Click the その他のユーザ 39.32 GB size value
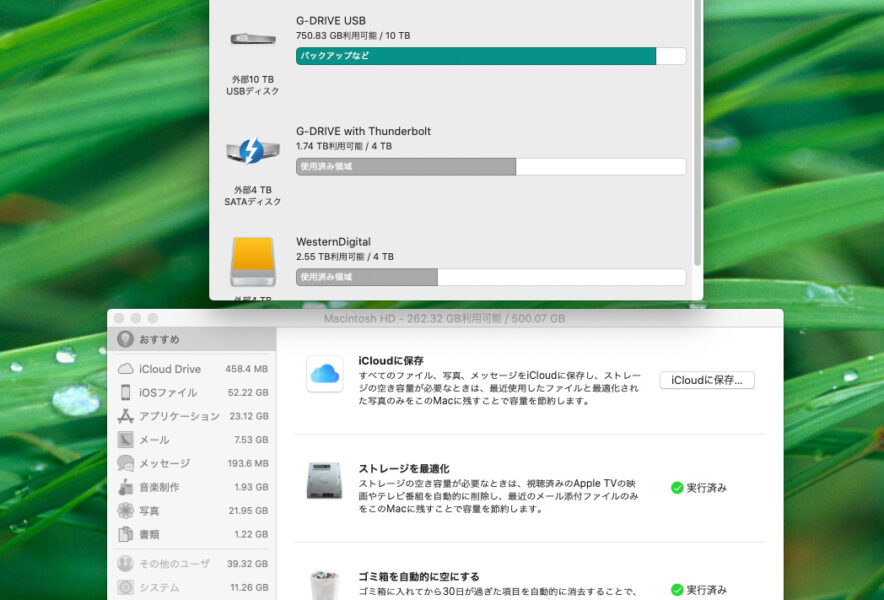884x600 pixels. (x=248, y=563)
